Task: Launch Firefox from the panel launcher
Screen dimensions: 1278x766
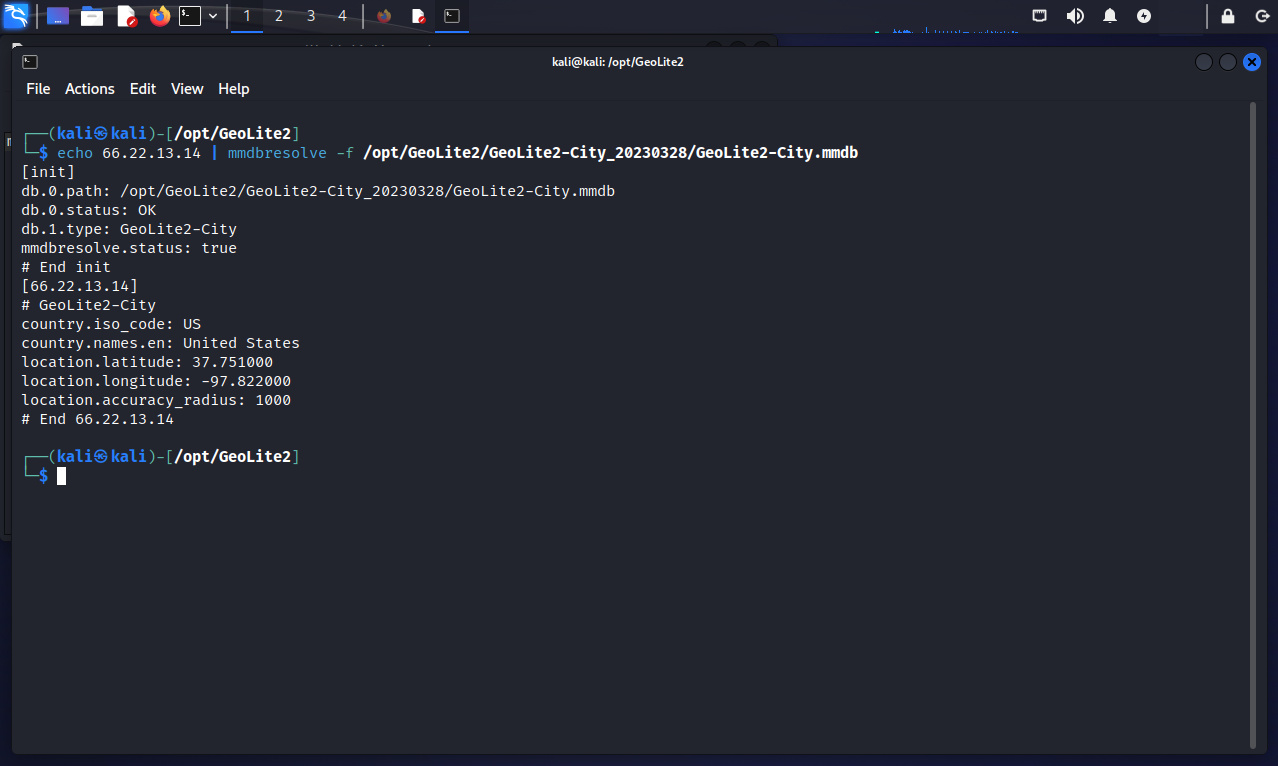Action: pos(159,16)
